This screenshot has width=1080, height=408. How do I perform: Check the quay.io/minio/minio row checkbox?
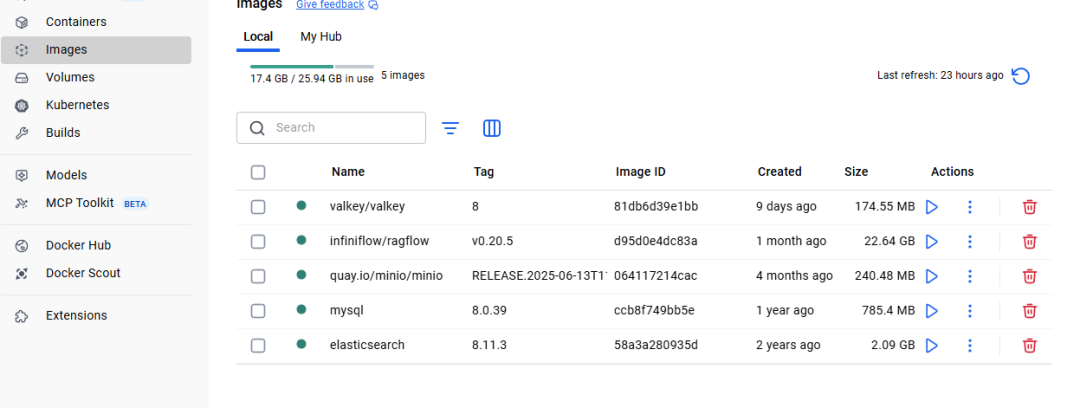pyautogui.click(x=258, y=276)
